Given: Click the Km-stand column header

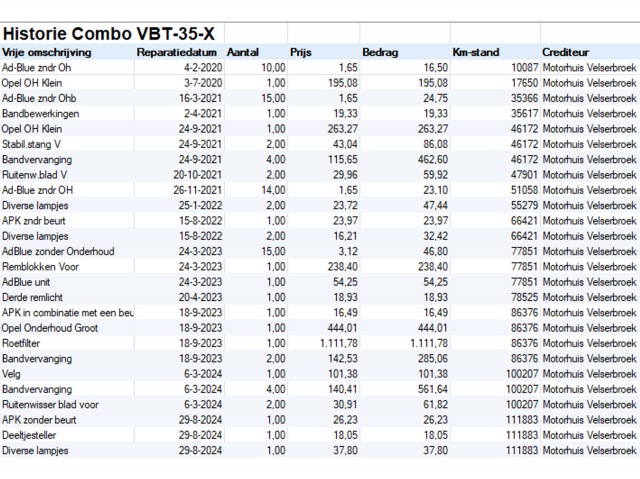Looking at the screenshot, I should (x=475, y=51).
